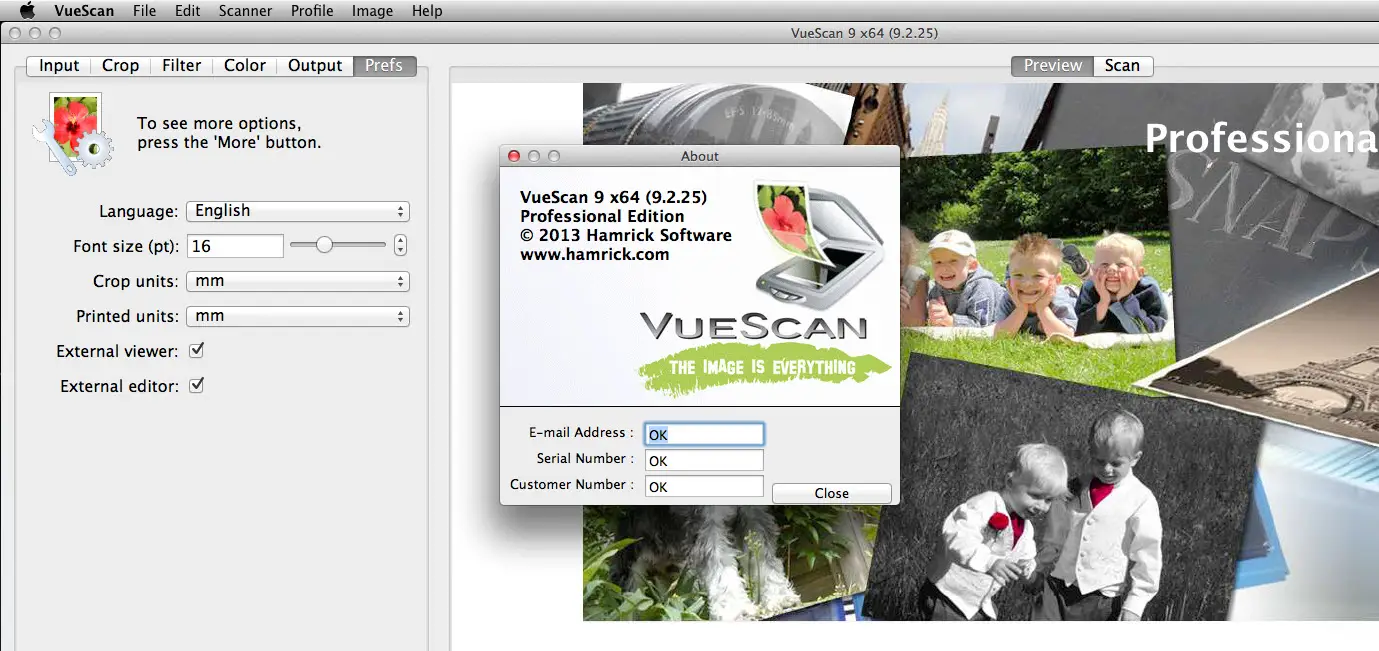Switch to the Crop tab
The width and height of the screenshot is (1379, 651).
click(120, 66)
